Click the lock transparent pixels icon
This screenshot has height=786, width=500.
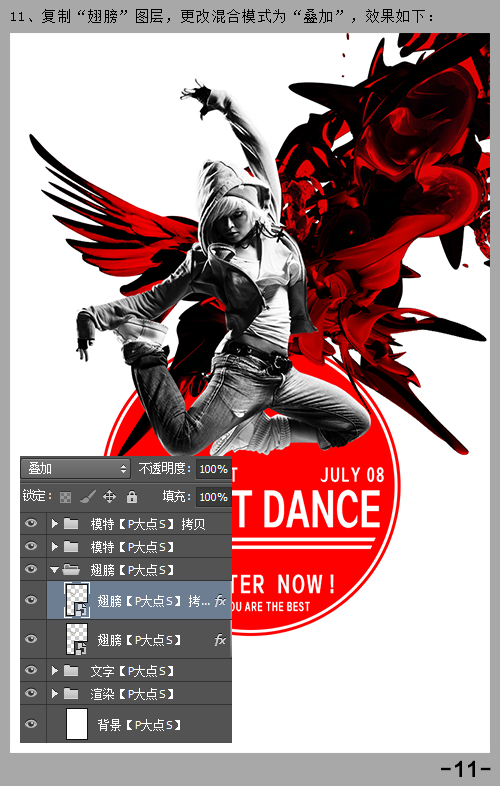(65, 497)
